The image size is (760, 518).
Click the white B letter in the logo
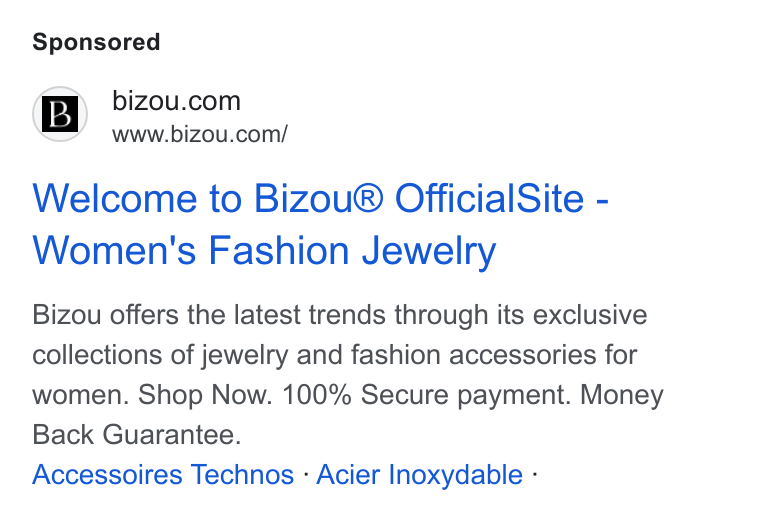tap(60, 114)
